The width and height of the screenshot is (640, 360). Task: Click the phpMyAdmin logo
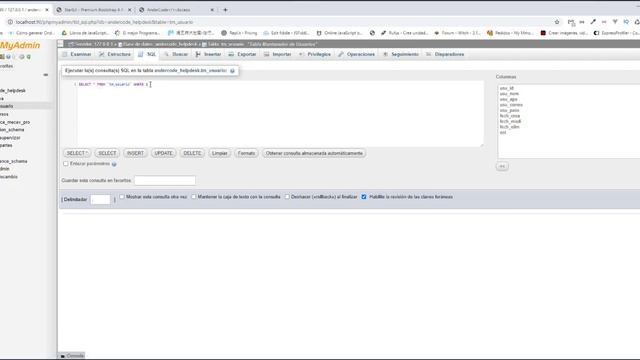pyautogui.click(x=20, y=45)
